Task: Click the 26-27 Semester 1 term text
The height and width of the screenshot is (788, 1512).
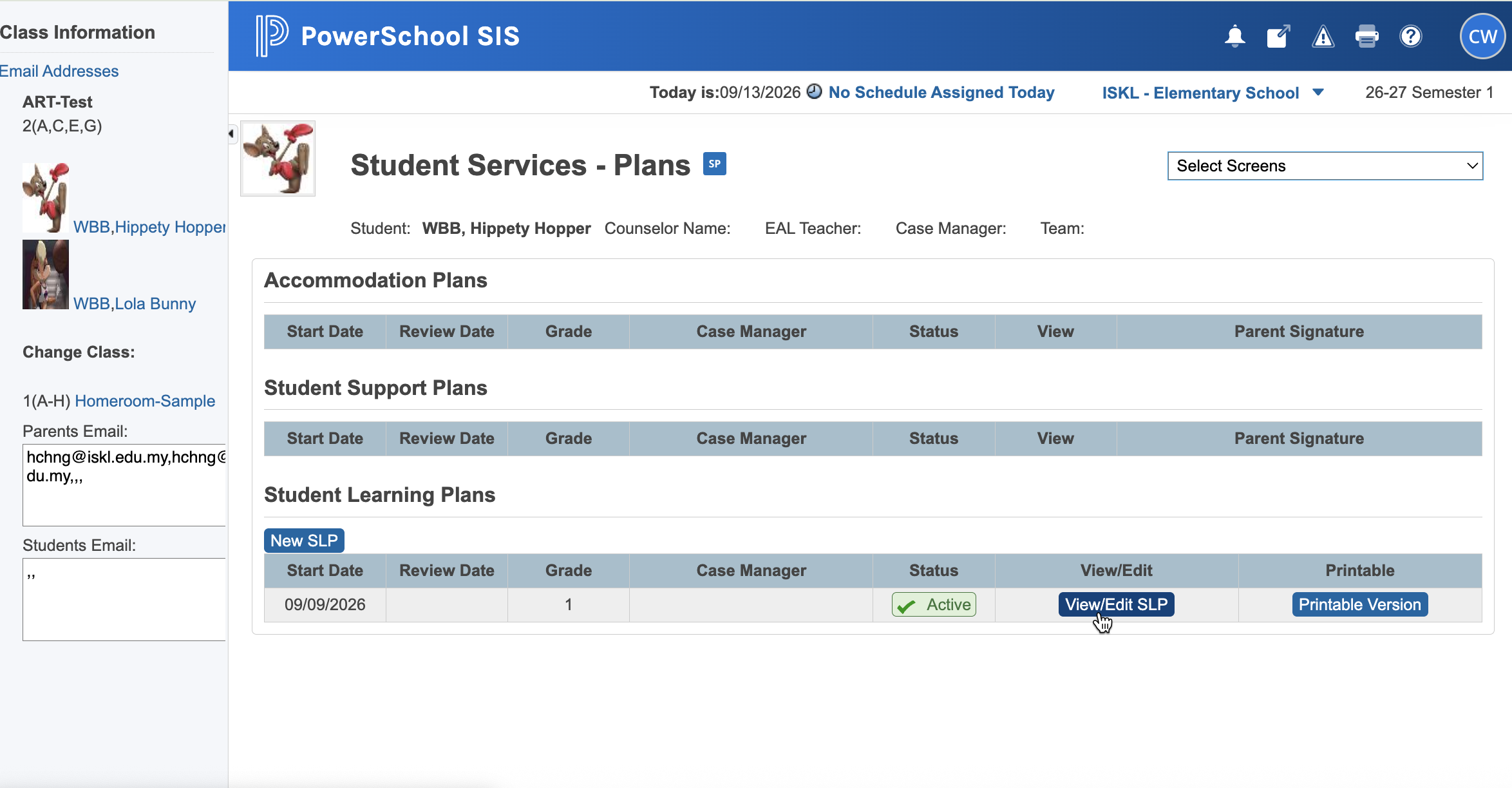Action: click(x=1430, y=92)
